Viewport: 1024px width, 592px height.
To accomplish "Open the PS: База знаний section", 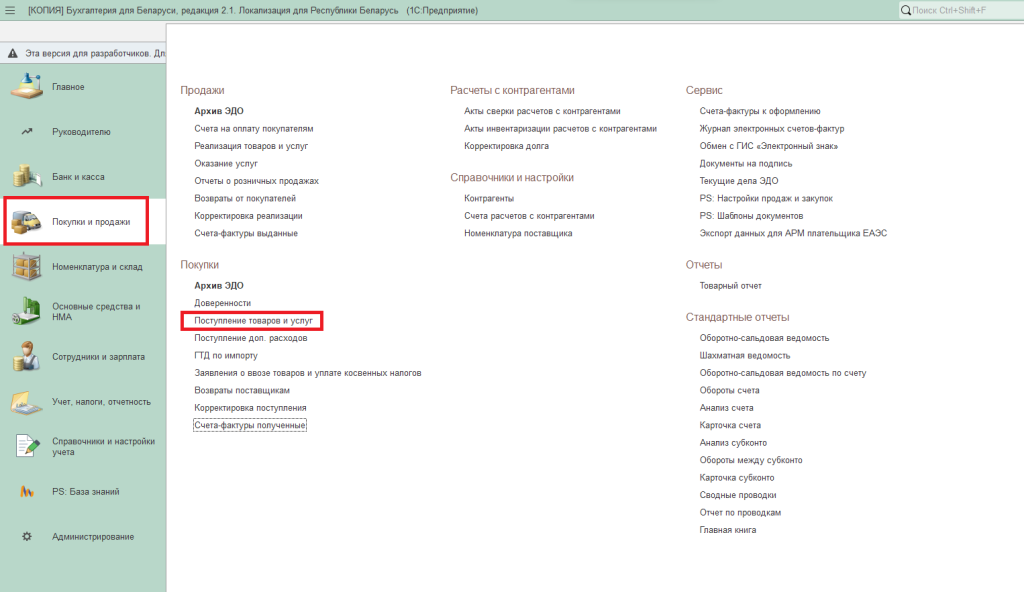I will click(77, 492).
